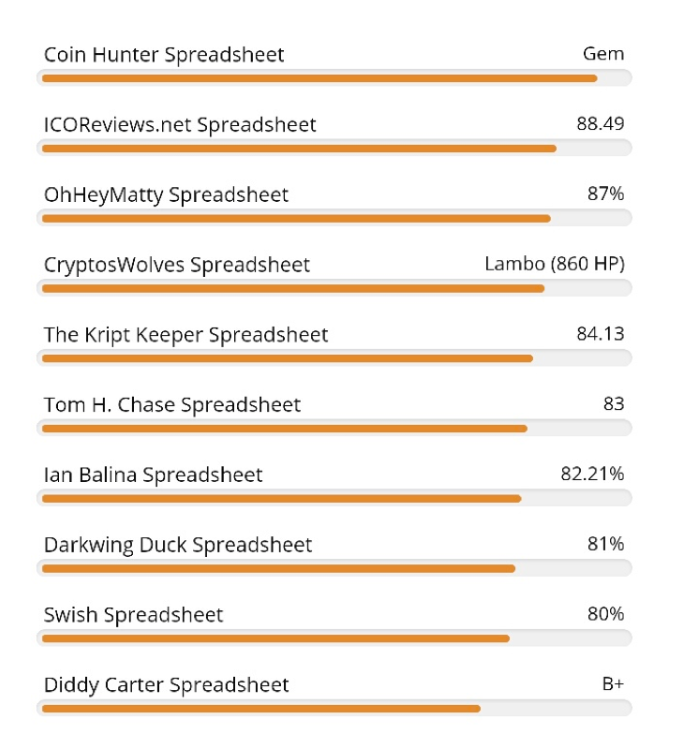Click the Tom H. Chase Spreadsheet link
This screenshot has height=748, width=693.
(172, 405)
